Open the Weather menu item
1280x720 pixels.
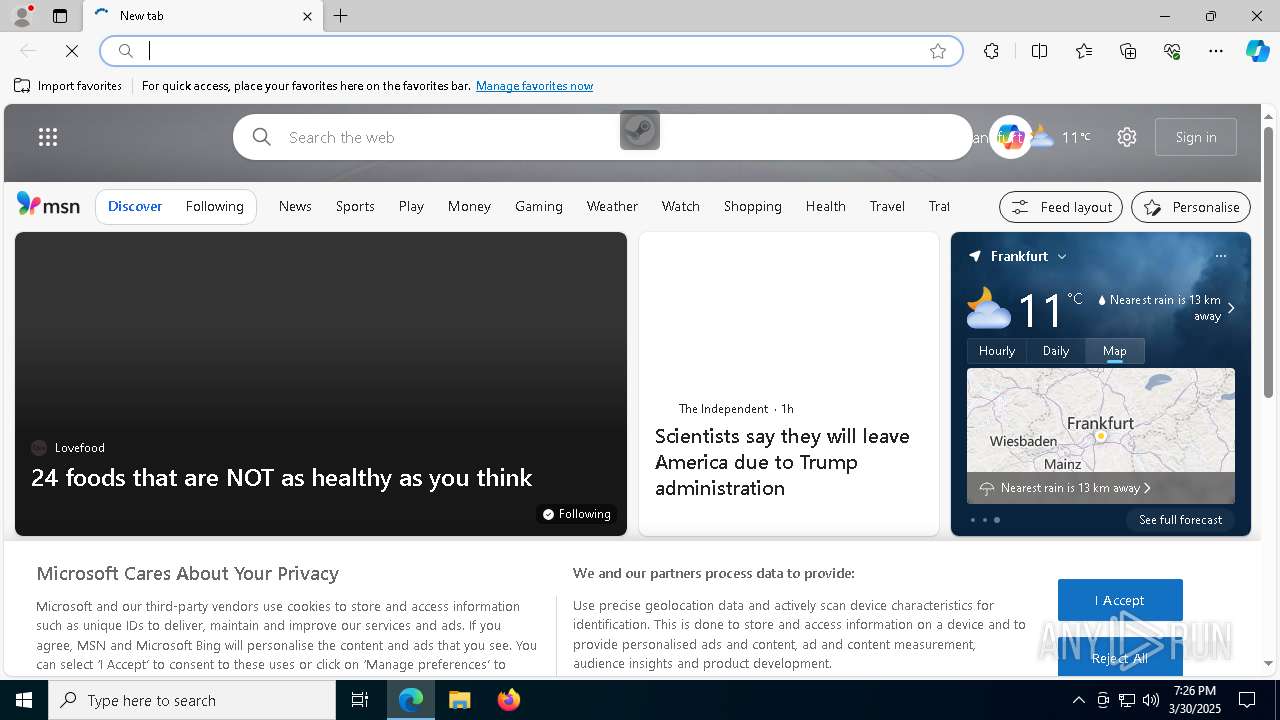pyautogui.click(x=612, y=206)
